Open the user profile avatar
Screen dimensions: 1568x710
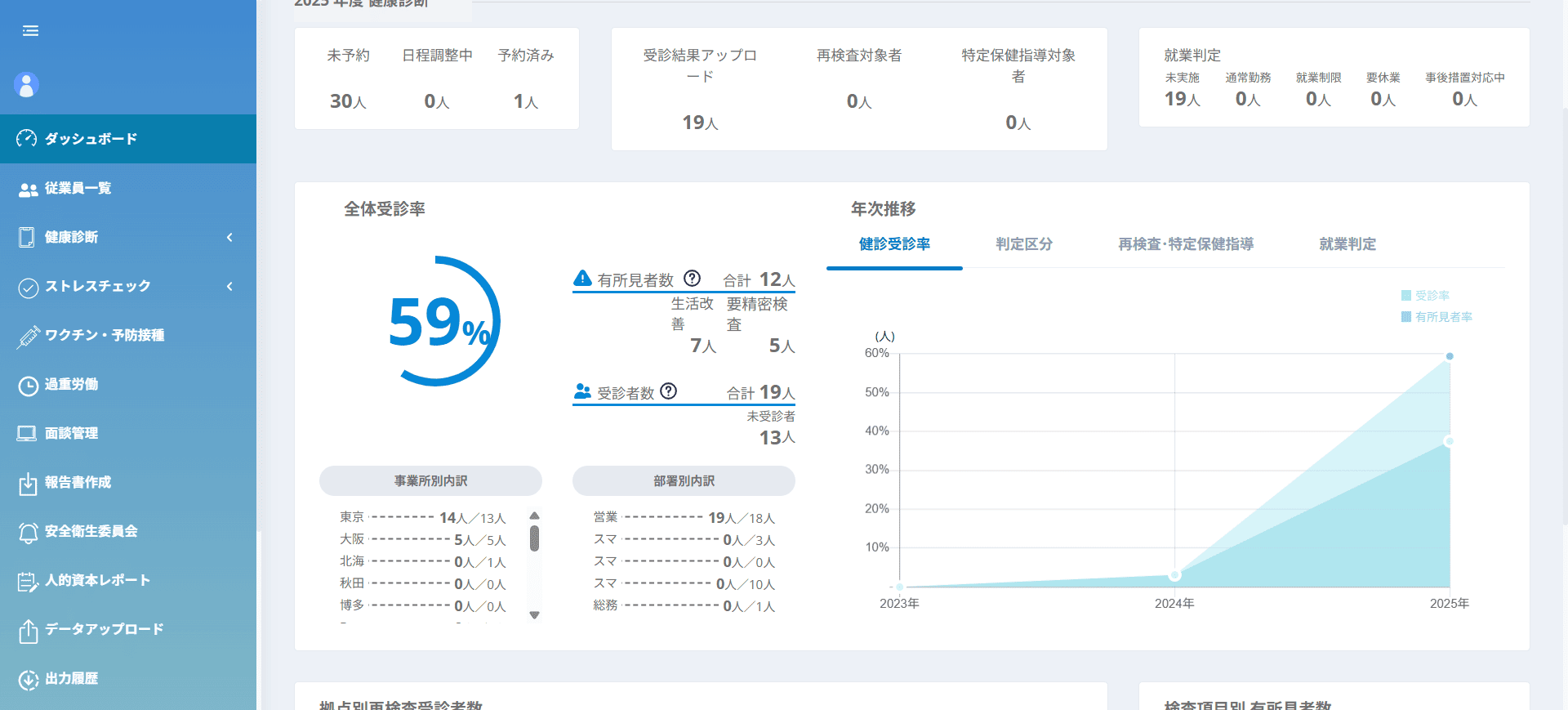click(x=26, y=85)
